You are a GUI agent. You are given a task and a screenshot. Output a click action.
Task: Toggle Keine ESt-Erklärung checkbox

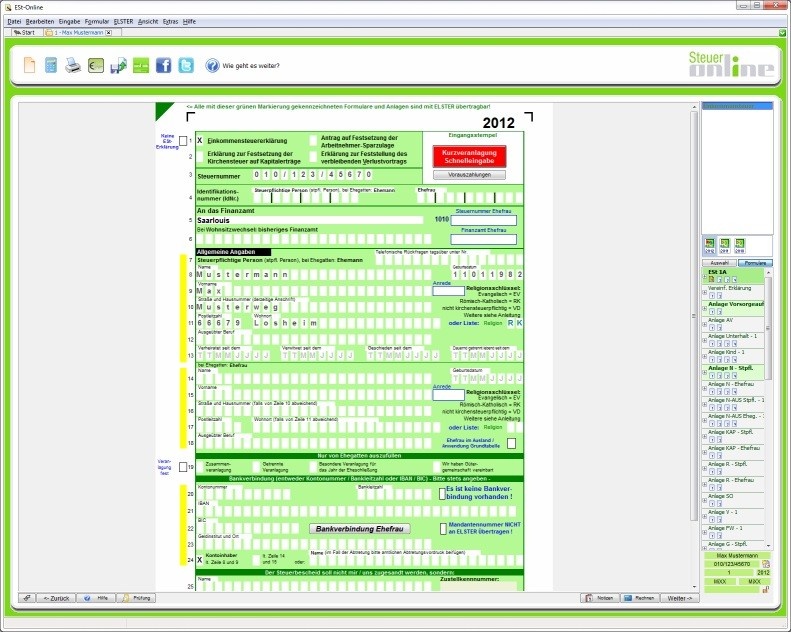coord(183,141)
